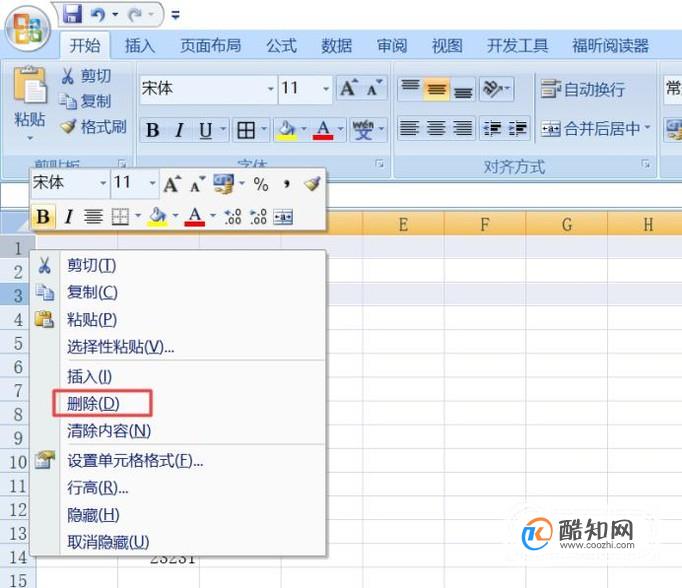Toggle italic in the ribbon font group
The image size is (682, 588).
coord(179,130)
